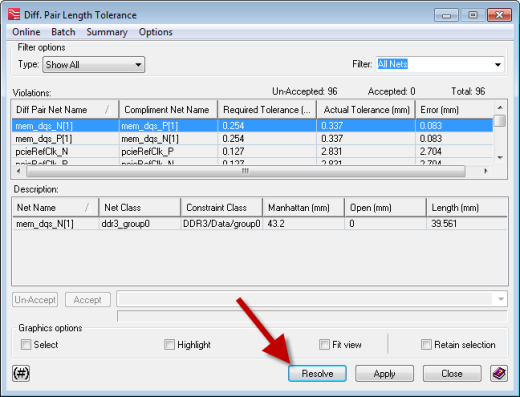
Task: Click the Apply button
Action: (x=384, y=373)
